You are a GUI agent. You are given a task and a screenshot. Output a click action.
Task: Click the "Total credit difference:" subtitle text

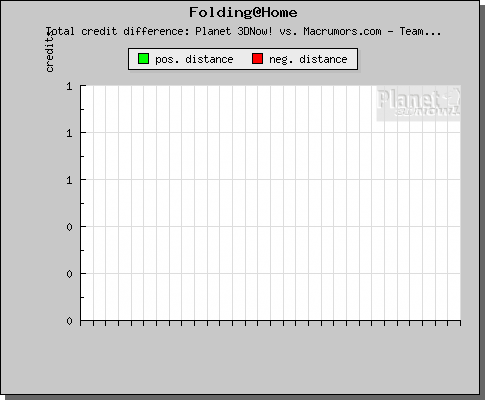click(118, 31)
